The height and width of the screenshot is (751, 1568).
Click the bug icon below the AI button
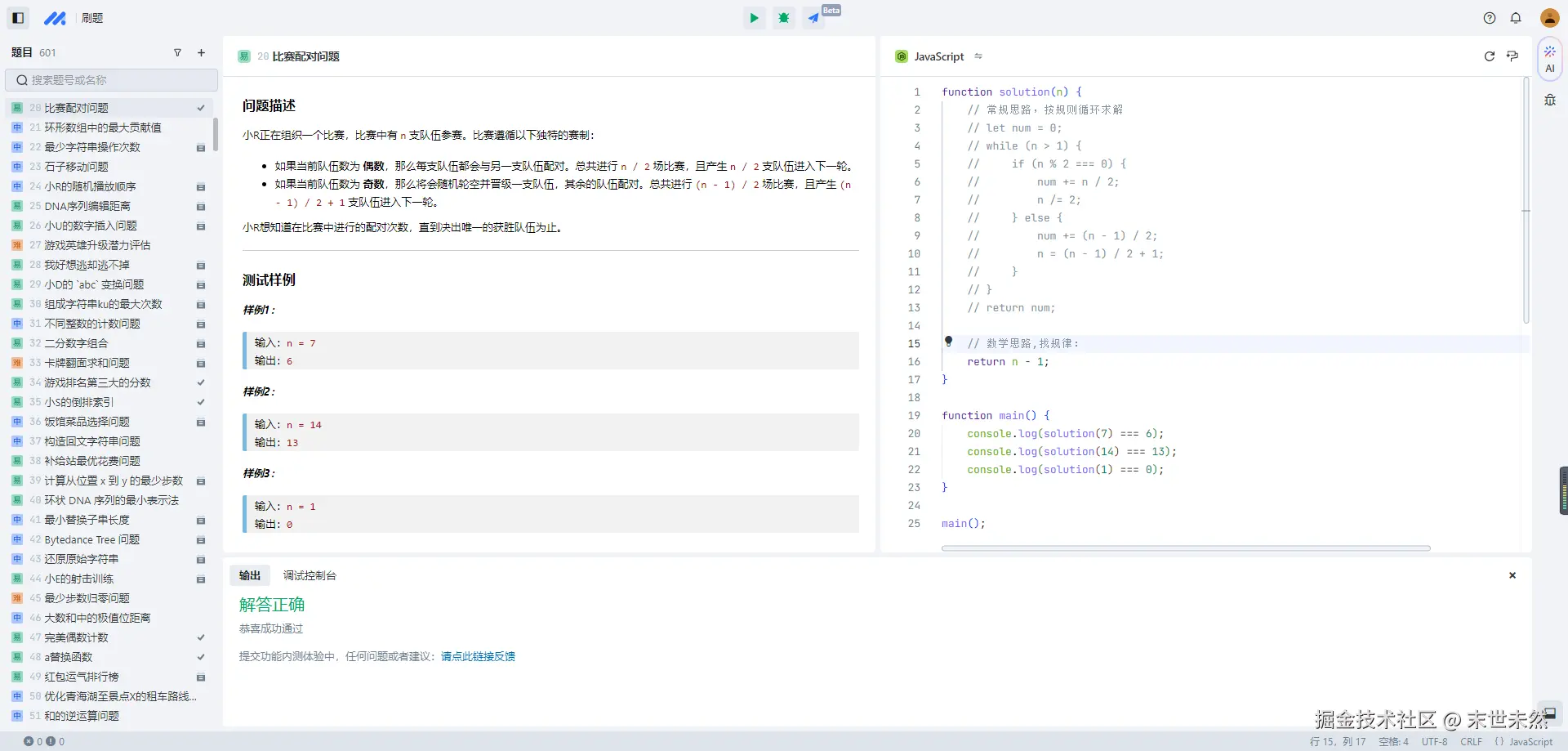(x=1549, y=101)
